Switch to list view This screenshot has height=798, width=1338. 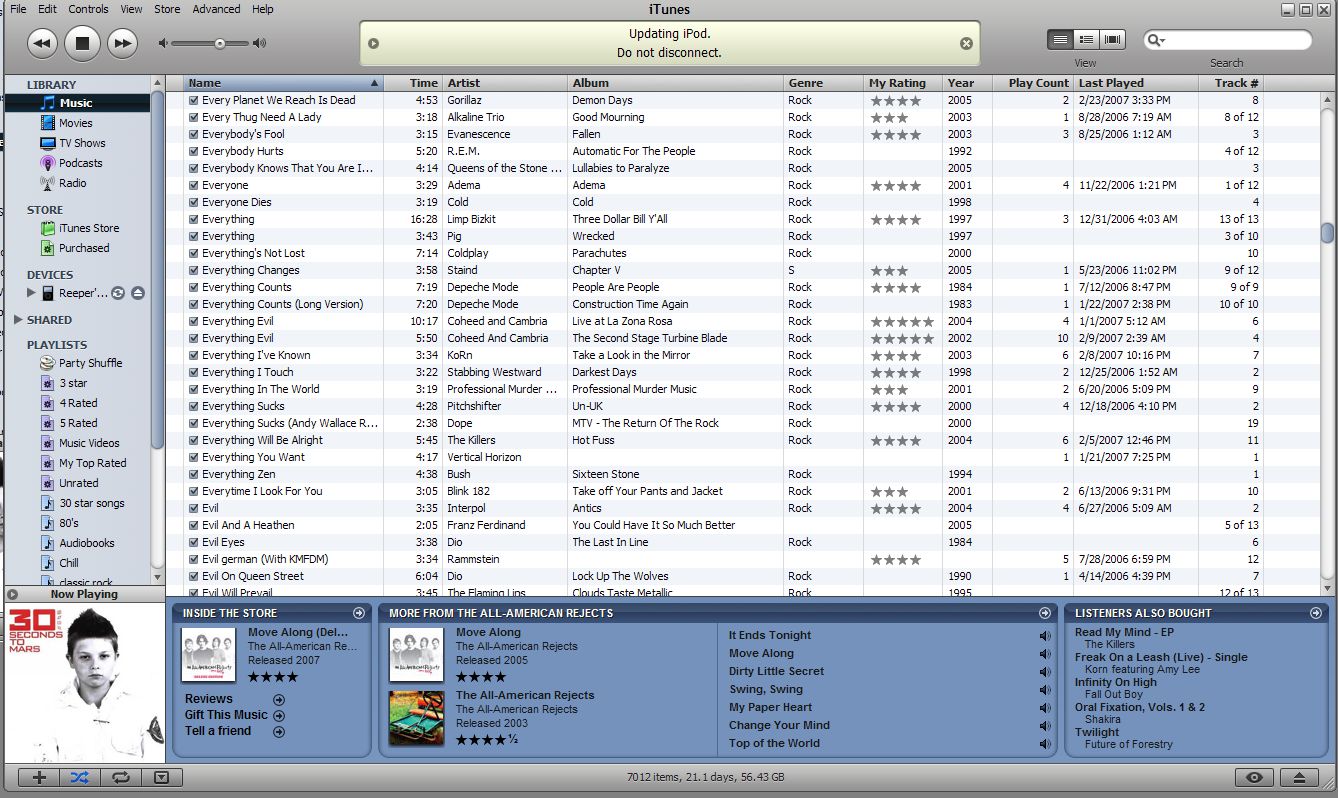point(1060,40)
